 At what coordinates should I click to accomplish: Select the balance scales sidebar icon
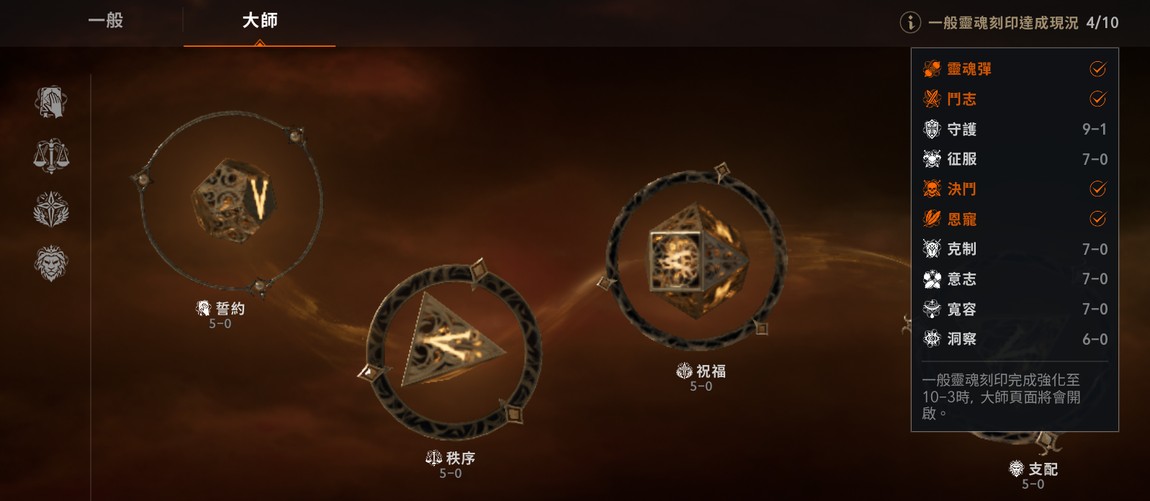[51, 156]
